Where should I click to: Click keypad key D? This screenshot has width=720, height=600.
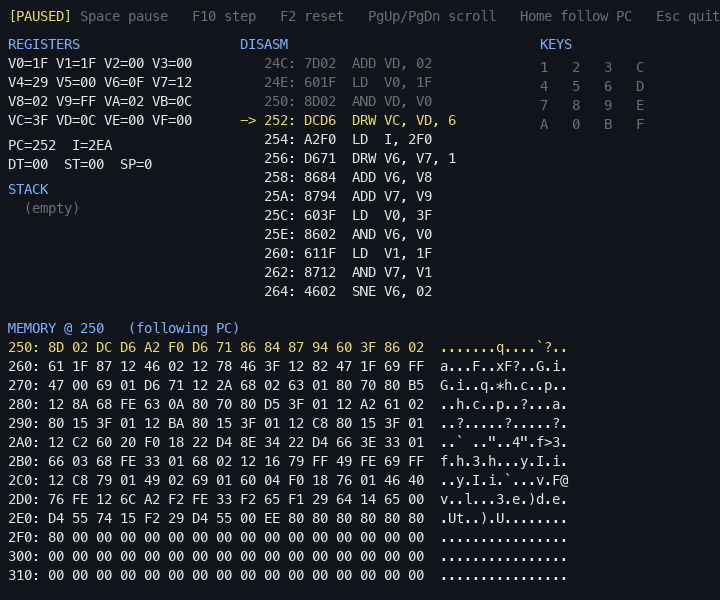click(x=640, y=86)
